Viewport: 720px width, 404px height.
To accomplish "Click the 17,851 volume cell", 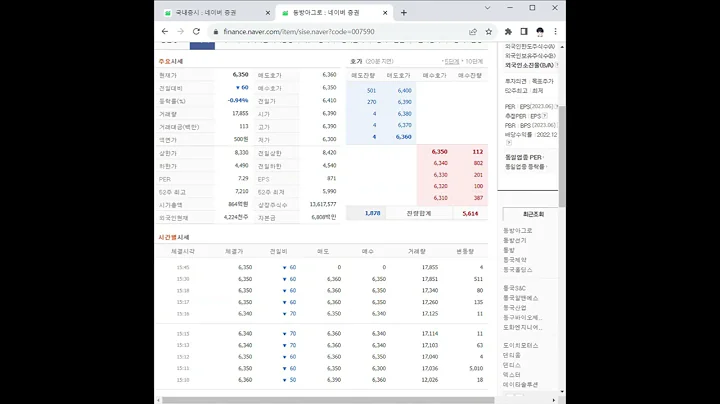I will point(430,279).
